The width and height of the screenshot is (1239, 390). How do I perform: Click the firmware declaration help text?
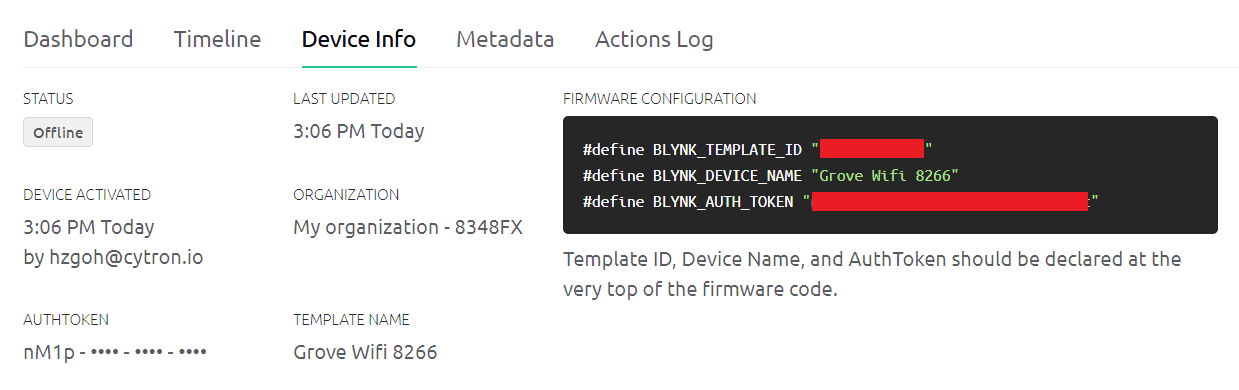872,274
